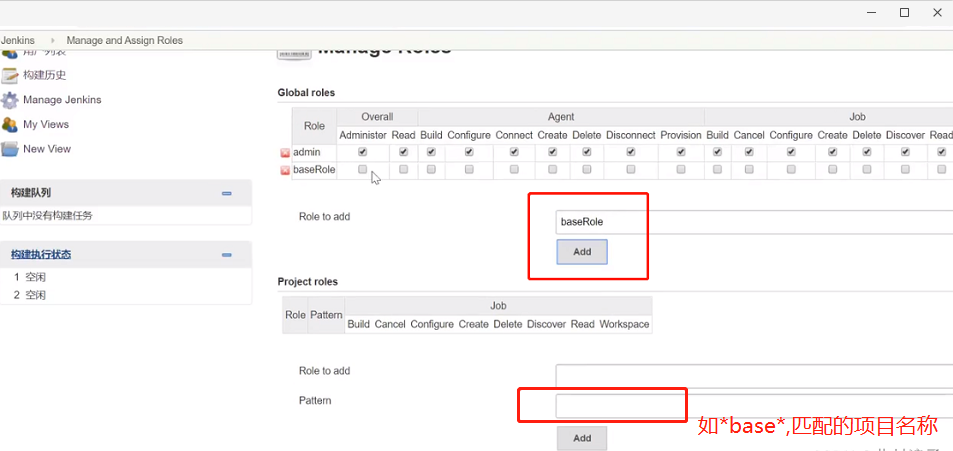Viewport: 953px width, 451px height.
Task: Maximize the browser window
Action: coord(904,13)
